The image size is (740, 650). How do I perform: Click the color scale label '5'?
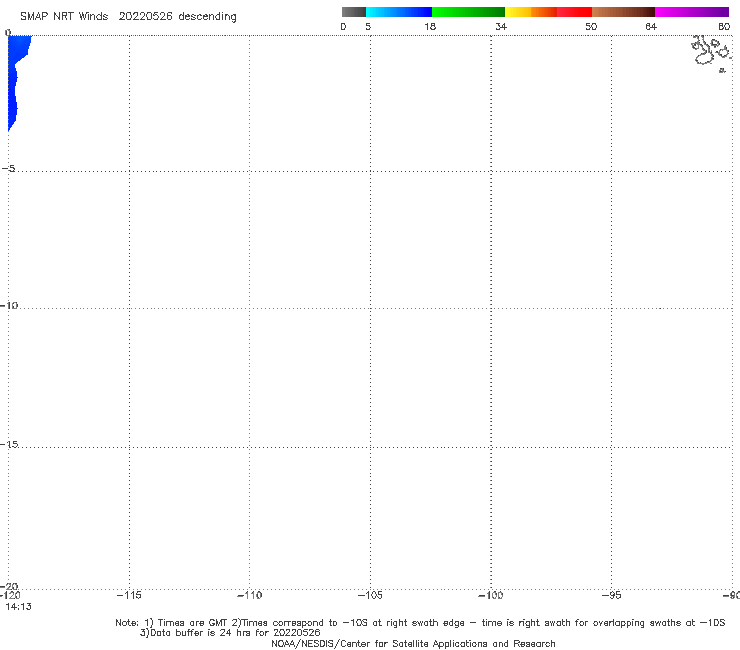pyautogui.click(x=368, y=26)
